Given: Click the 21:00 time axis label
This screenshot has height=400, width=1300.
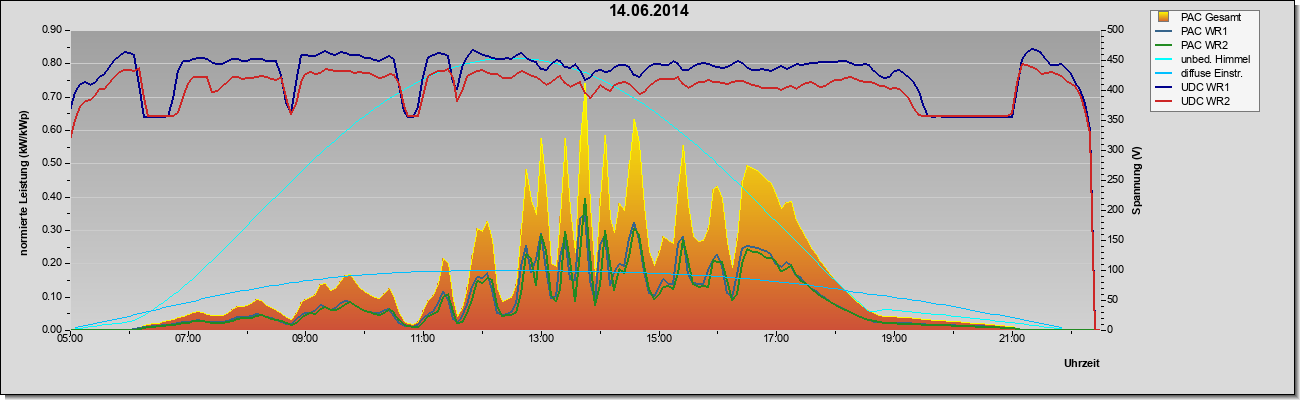Looking at the screenshot, I should [1011, 339].
